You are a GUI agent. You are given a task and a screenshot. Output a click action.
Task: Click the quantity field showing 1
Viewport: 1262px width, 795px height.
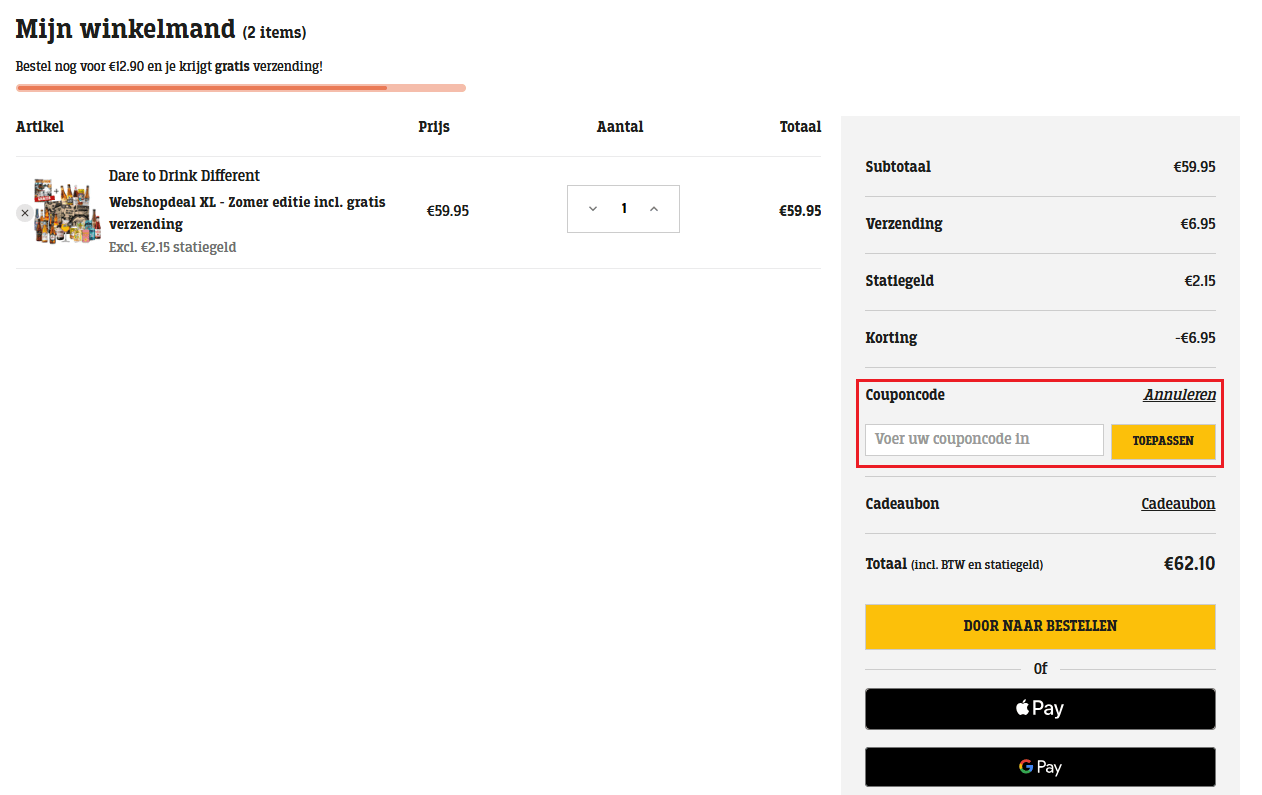tap(624, 209)
